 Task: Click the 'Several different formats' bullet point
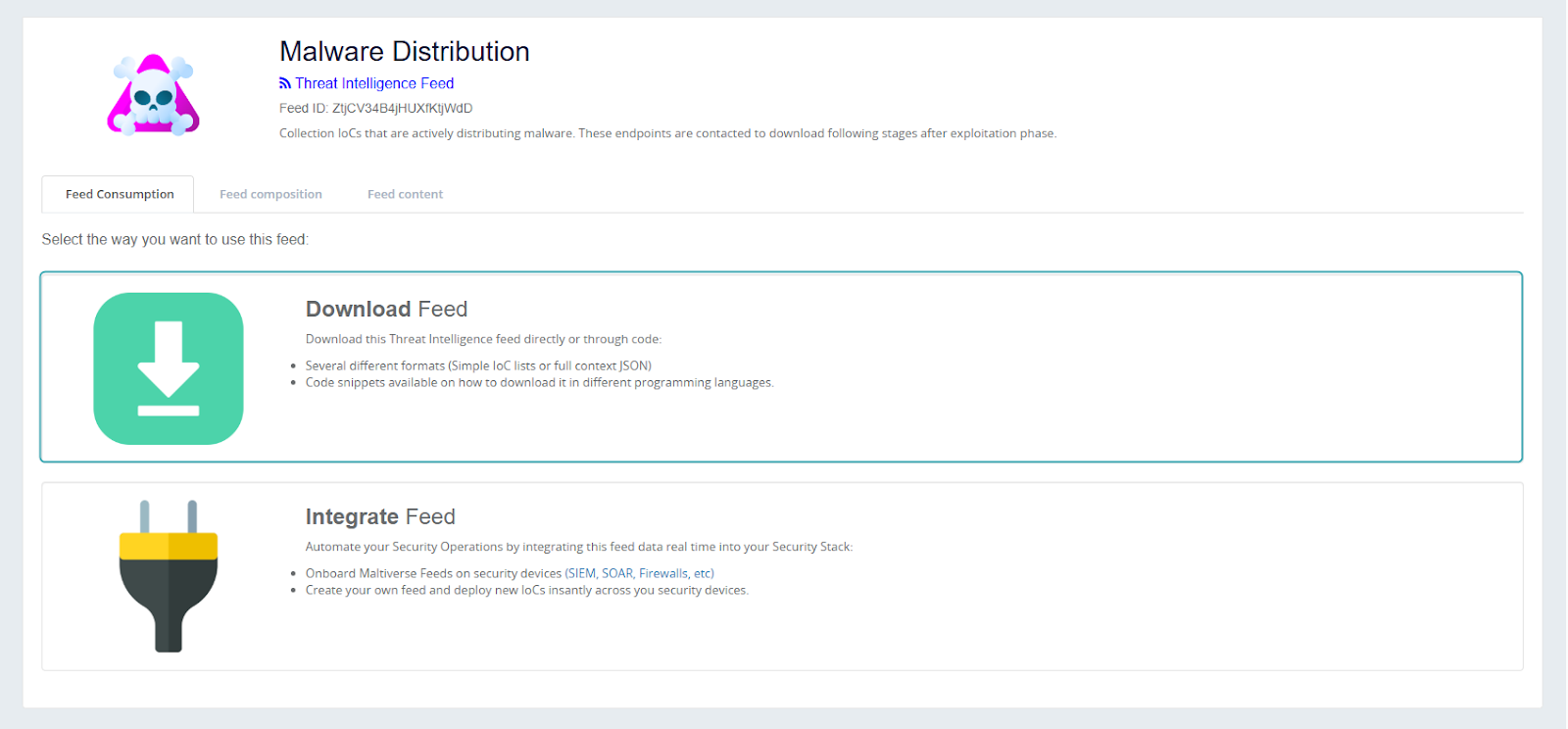click(x=478, y=365)
